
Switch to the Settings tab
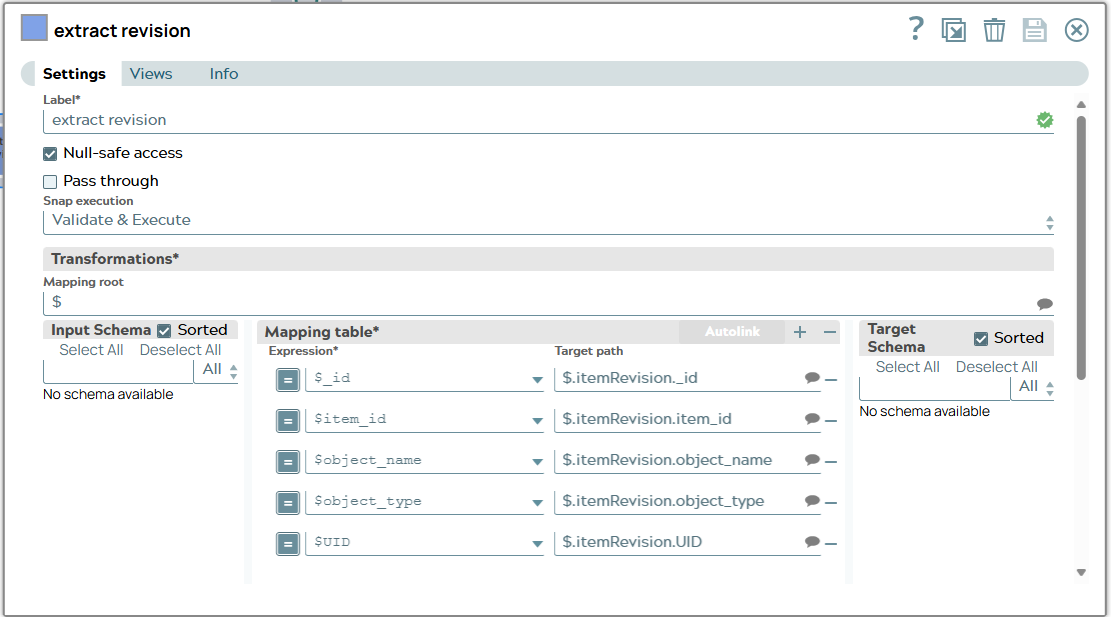click(74, 74)
